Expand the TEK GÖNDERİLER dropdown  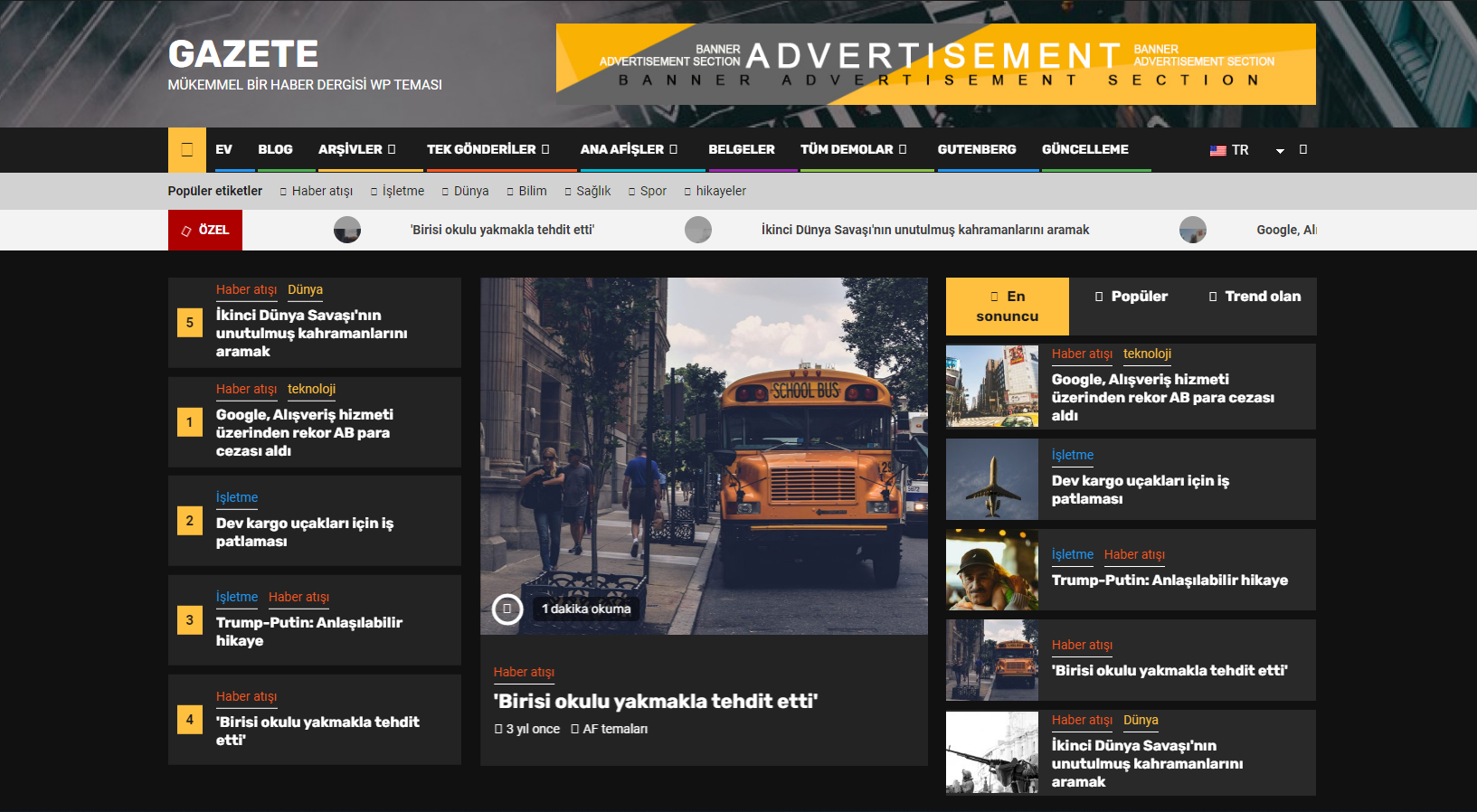point(488,149)
